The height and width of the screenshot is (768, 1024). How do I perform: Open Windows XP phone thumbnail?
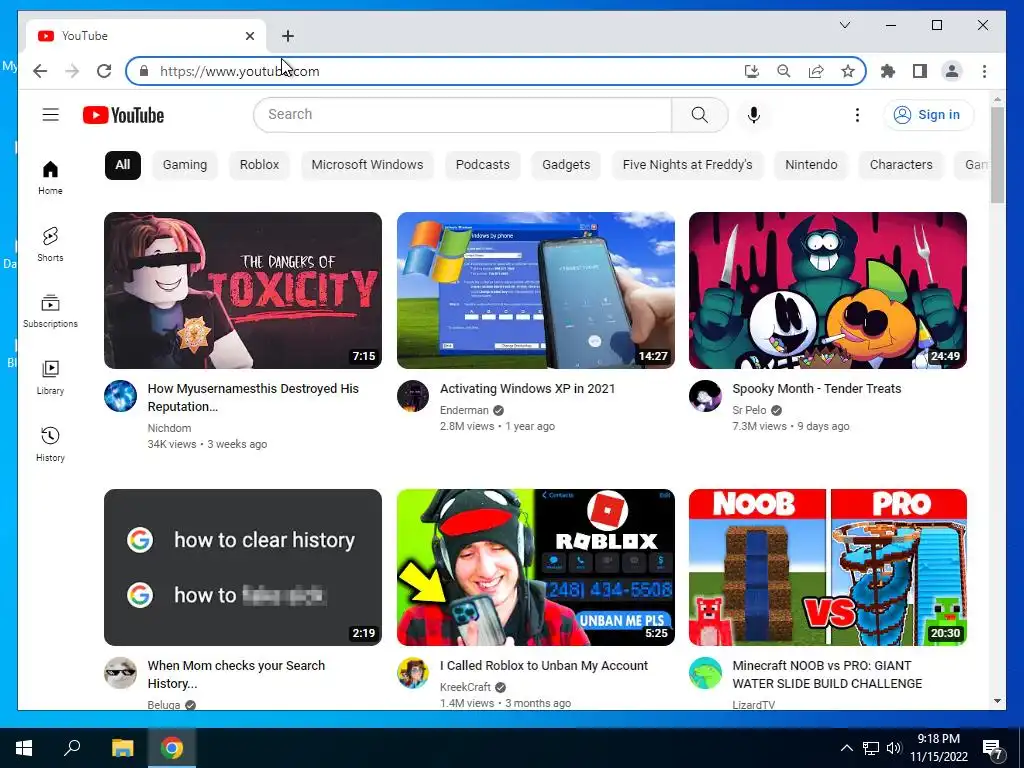[x=536, y=290]
